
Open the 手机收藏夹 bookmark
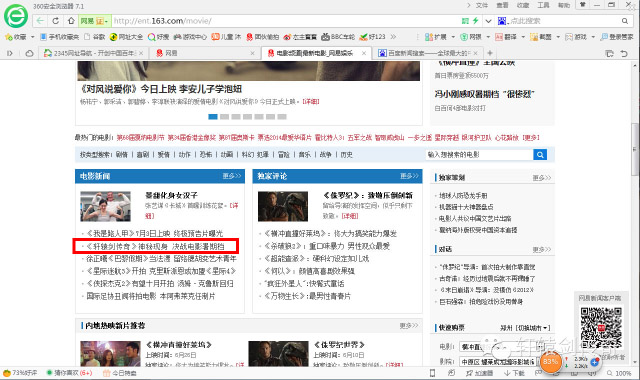coord(60,37)
